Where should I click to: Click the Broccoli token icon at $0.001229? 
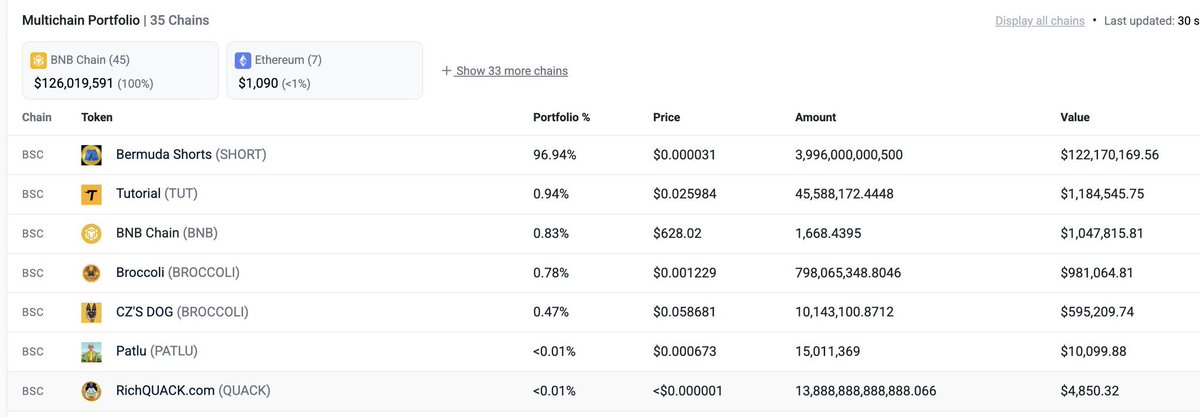(x=92, y=272)
